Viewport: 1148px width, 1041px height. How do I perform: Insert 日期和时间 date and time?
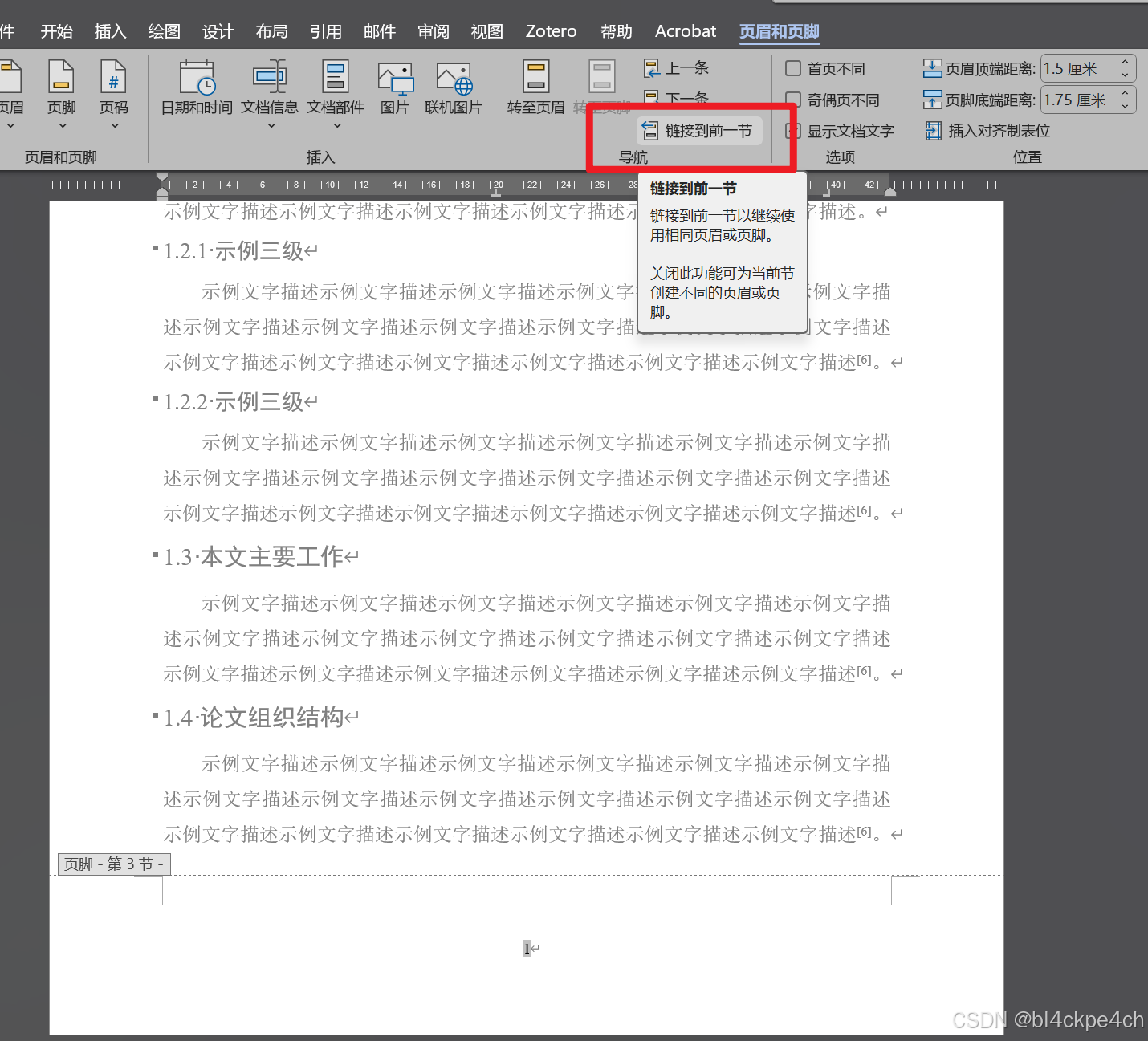pos(197,88)
